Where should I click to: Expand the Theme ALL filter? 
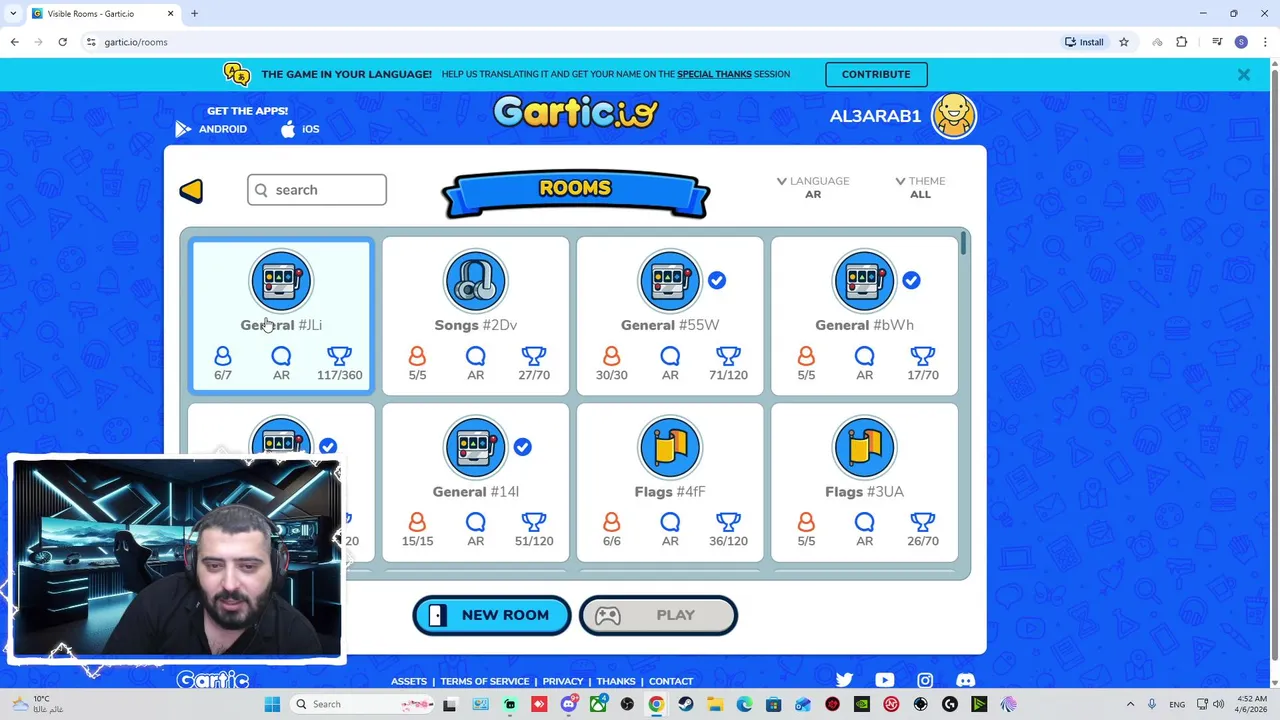(x=920, y=187)
